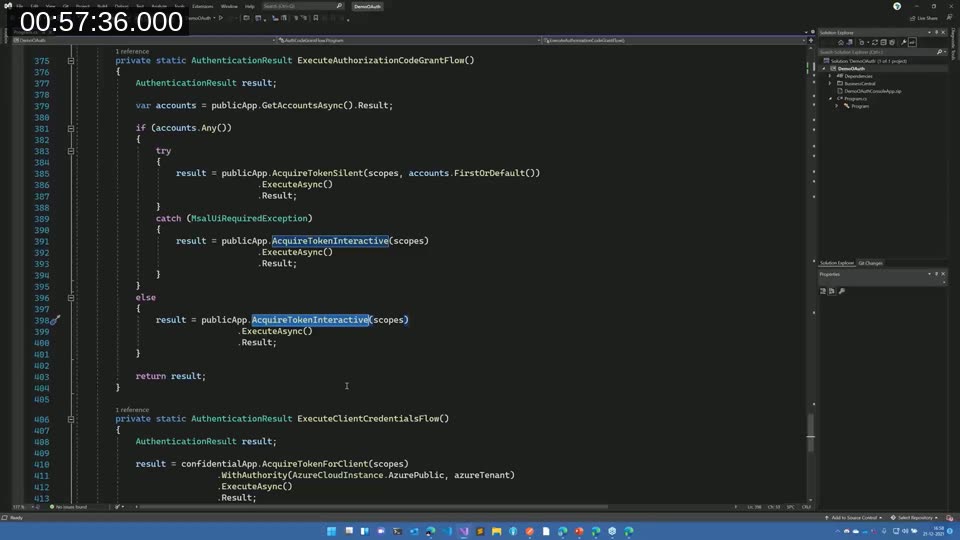Viewport: 960px width, 540px height.
Task: Click the account profile icon in the title bar
Action: click(897, 6)
